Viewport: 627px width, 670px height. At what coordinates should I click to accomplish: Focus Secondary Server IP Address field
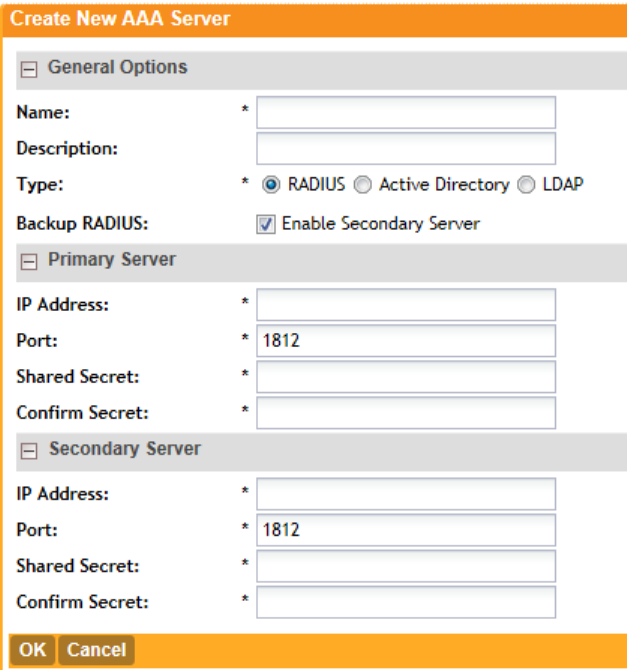coord(405,494)
